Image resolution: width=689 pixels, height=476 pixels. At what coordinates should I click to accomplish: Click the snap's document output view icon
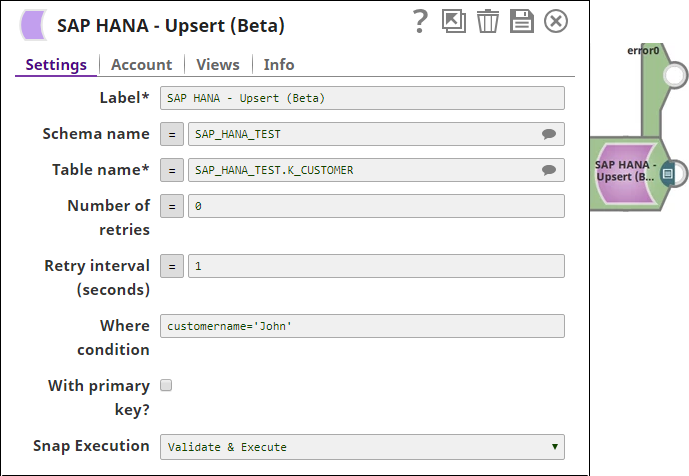click(667, 173)
